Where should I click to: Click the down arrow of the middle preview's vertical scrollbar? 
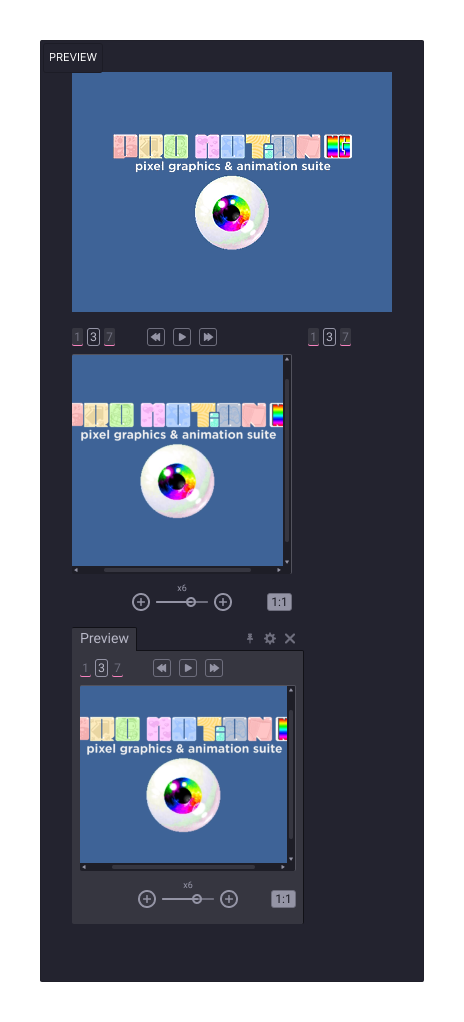pos(287,562)
